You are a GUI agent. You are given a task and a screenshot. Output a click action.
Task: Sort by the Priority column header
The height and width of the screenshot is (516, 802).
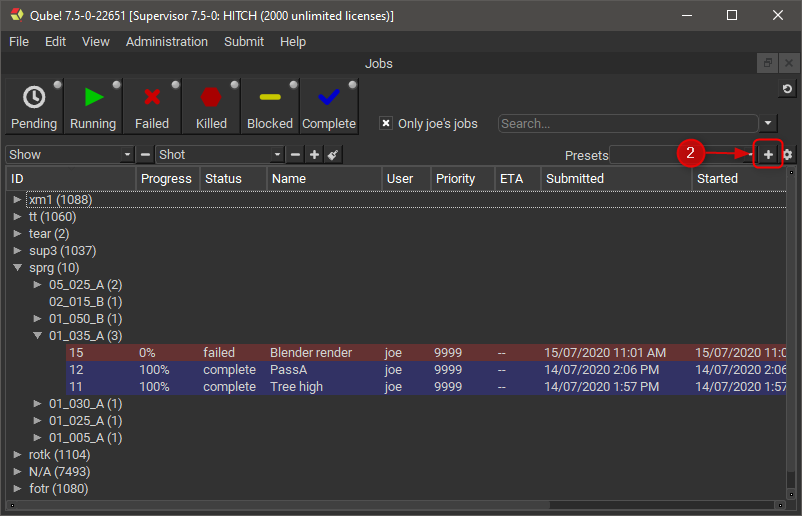455,178
